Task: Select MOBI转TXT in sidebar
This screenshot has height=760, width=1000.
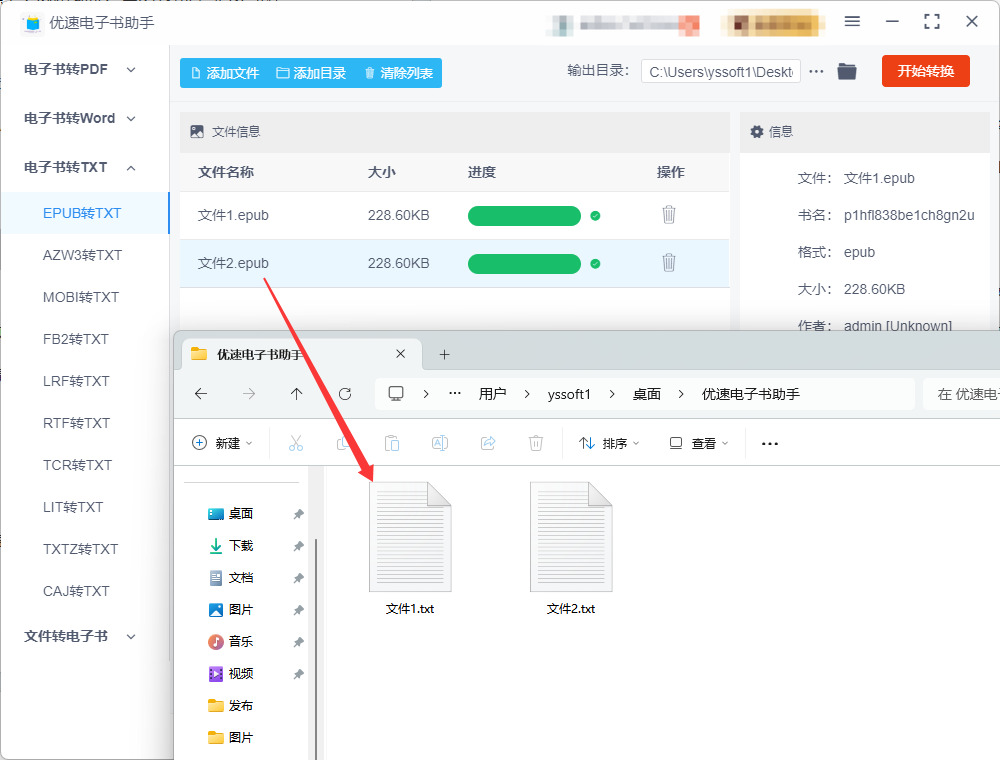Action: coord(81,297)
